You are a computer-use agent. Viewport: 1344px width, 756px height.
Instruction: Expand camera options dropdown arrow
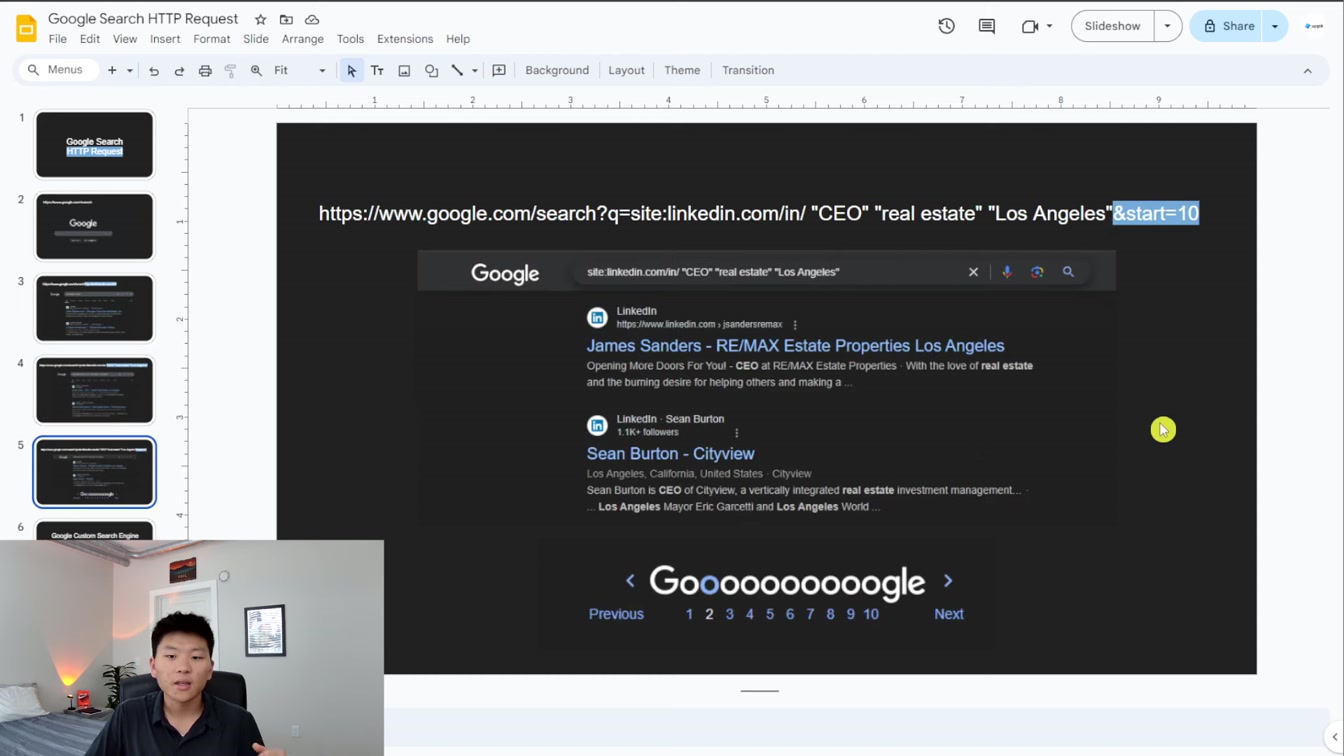[1049, 26]
